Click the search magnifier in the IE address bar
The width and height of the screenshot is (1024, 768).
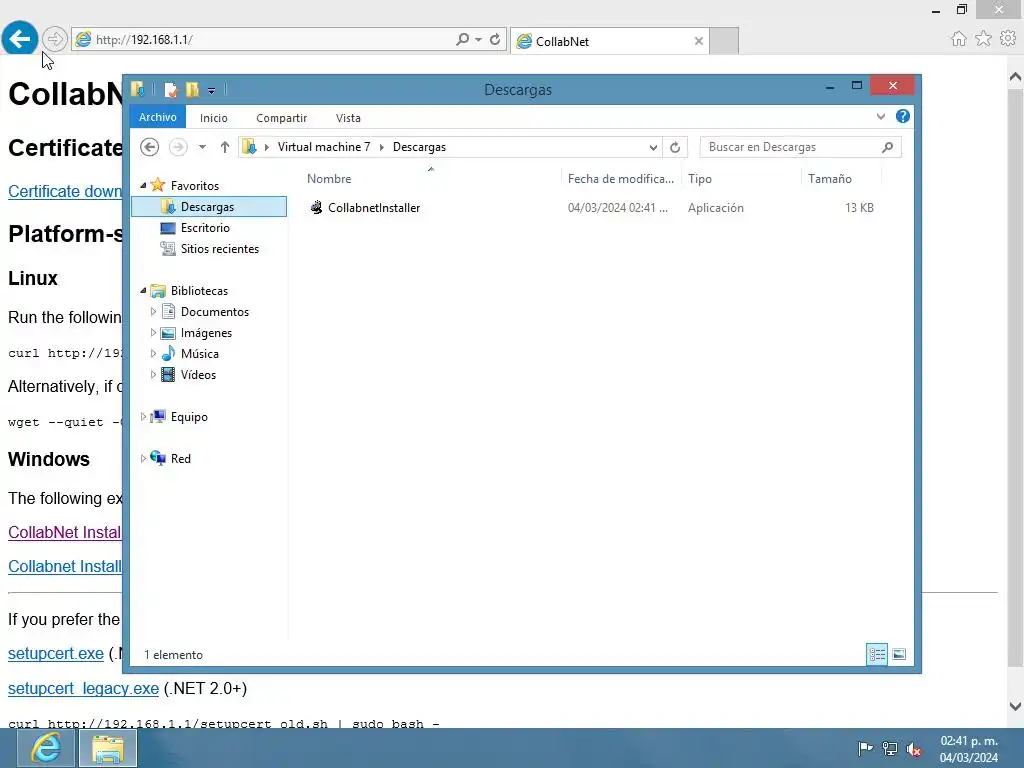462,39
